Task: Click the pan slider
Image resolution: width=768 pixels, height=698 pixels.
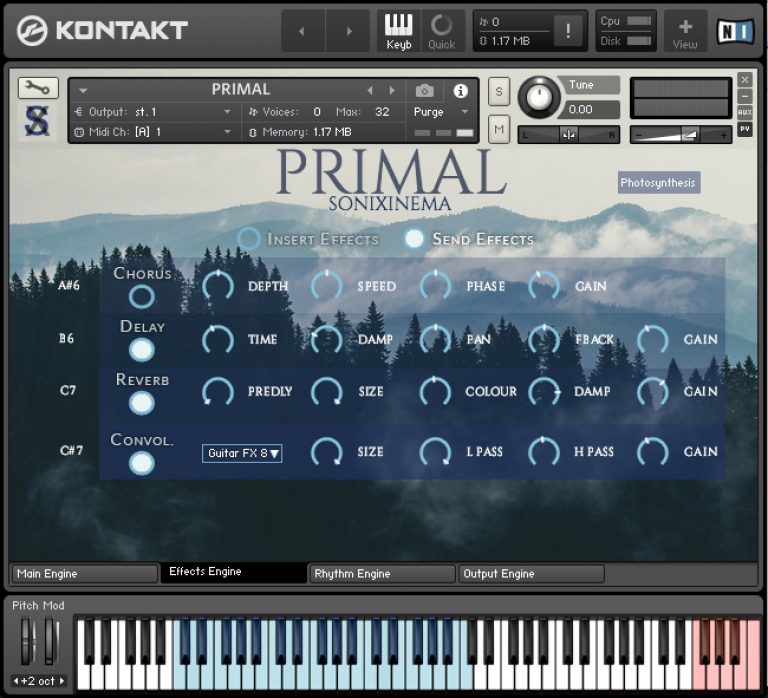Action: click(x=569, y=135)
